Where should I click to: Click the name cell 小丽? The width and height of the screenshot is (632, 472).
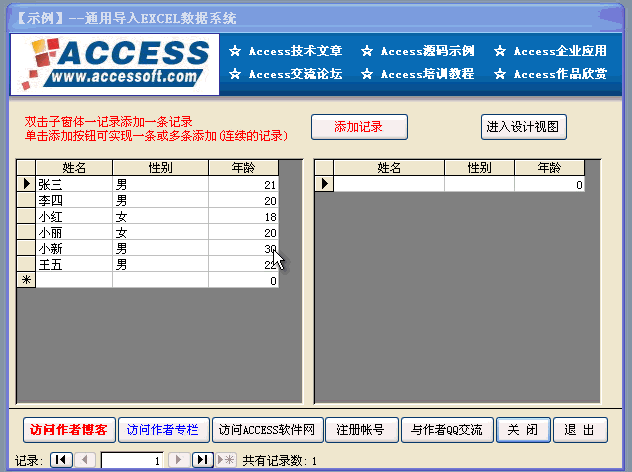(74, 233)
